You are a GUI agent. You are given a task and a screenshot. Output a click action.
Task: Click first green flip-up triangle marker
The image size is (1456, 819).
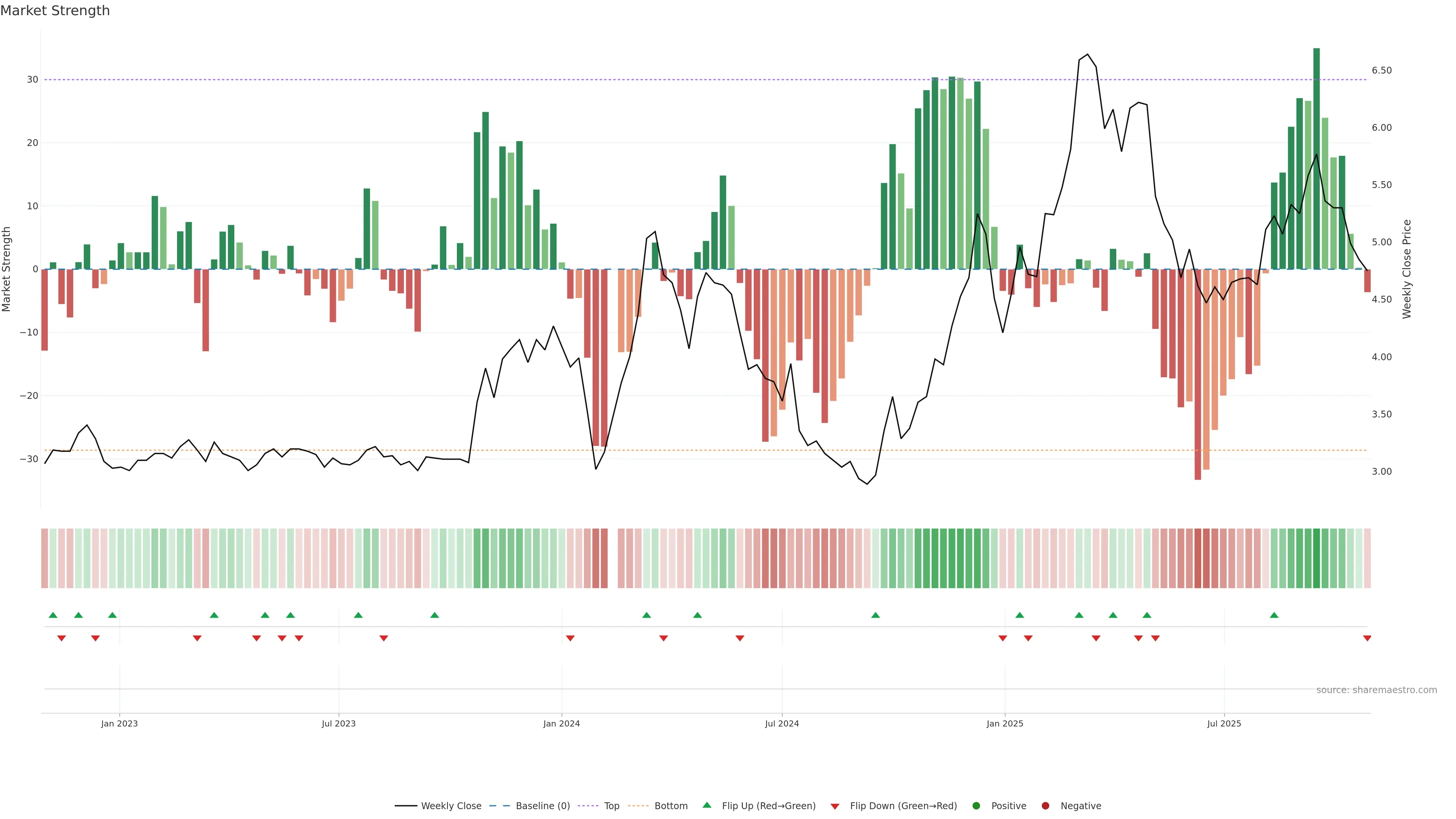pyautogui.click(x=53, y=615)
